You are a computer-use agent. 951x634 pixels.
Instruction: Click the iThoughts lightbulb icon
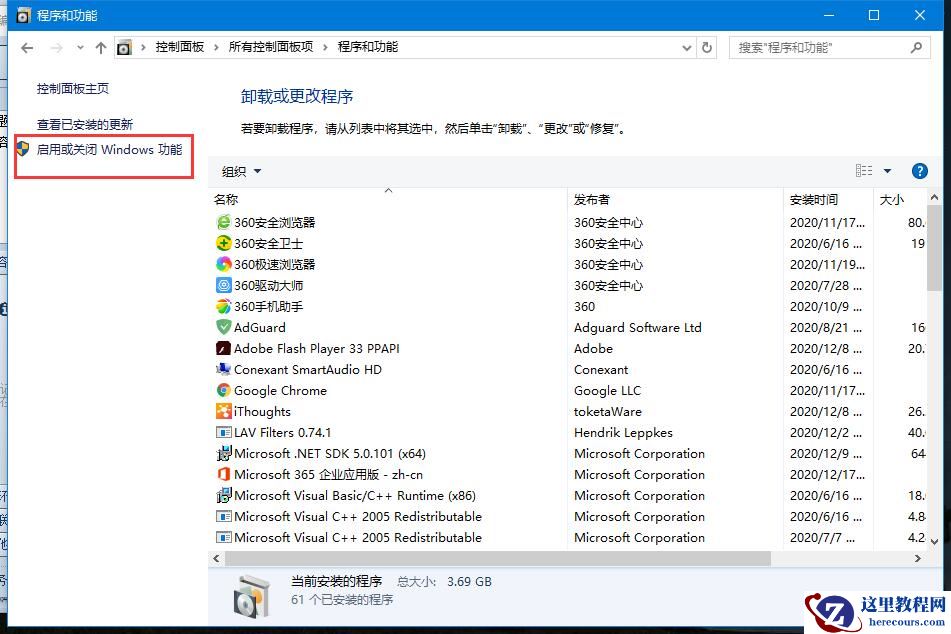224,411
